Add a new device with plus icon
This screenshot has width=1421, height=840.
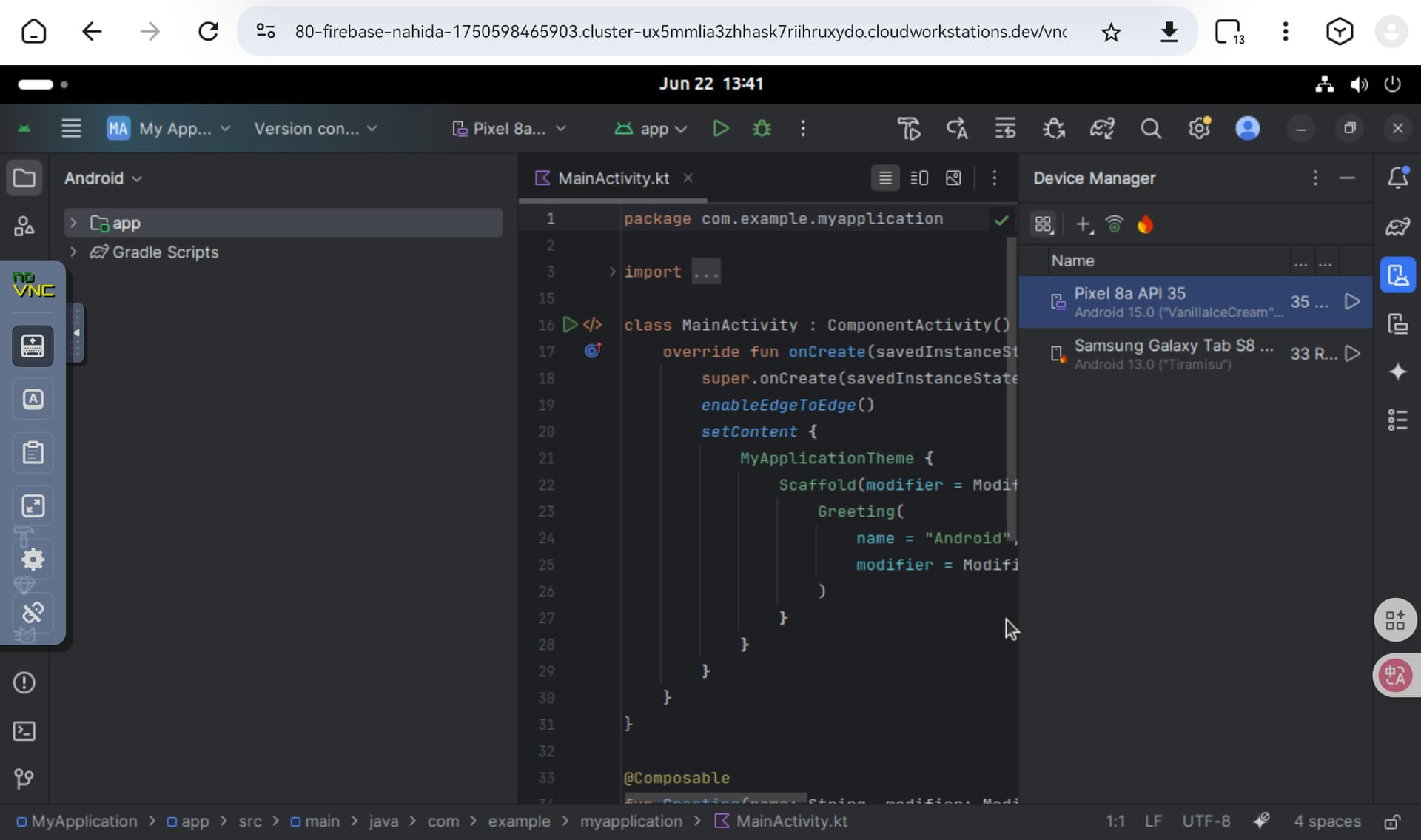(x=1083, y=224)
